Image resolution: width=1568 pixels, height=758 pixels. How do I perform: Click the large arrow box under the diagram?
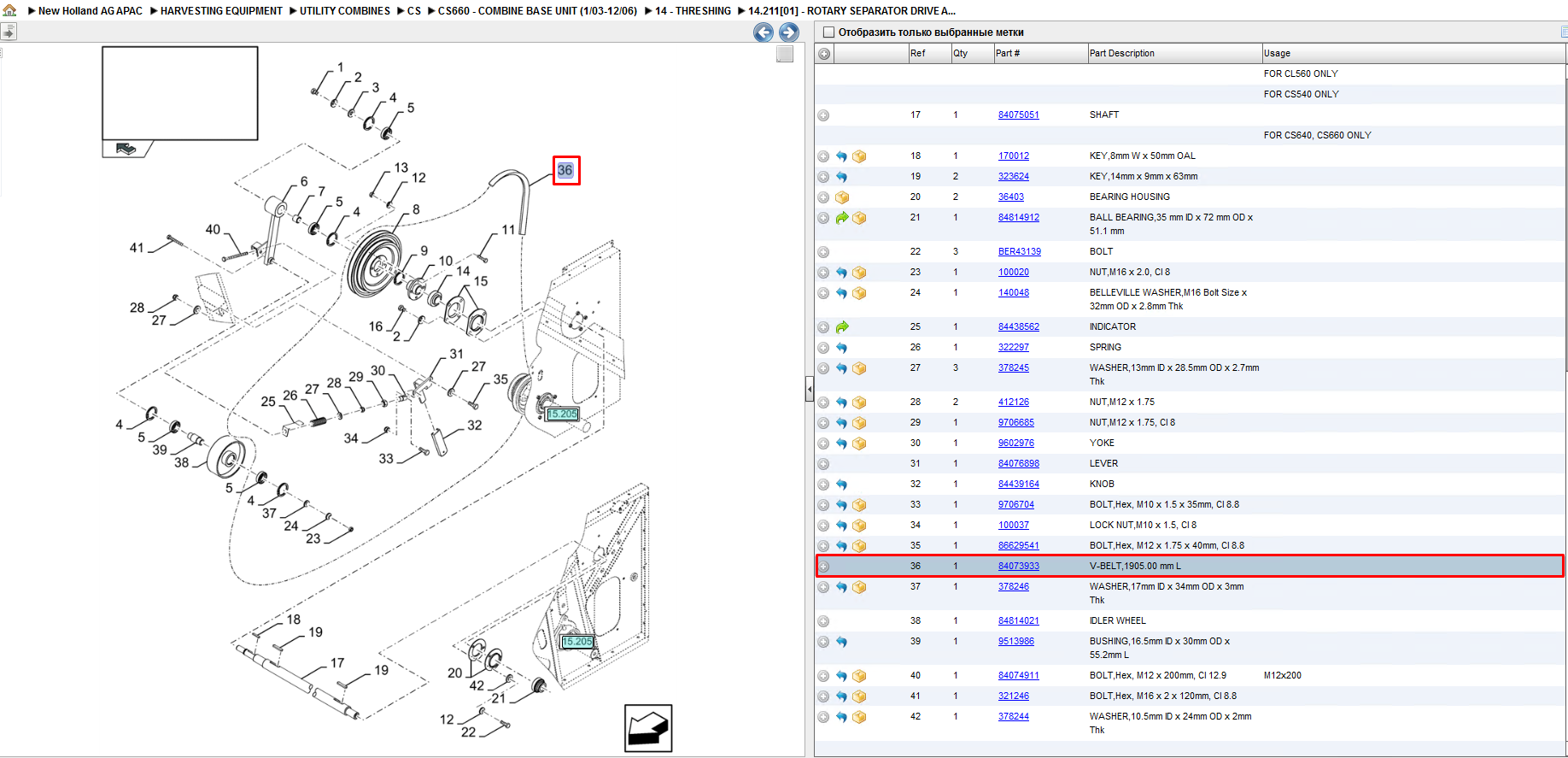pos(648,728)
